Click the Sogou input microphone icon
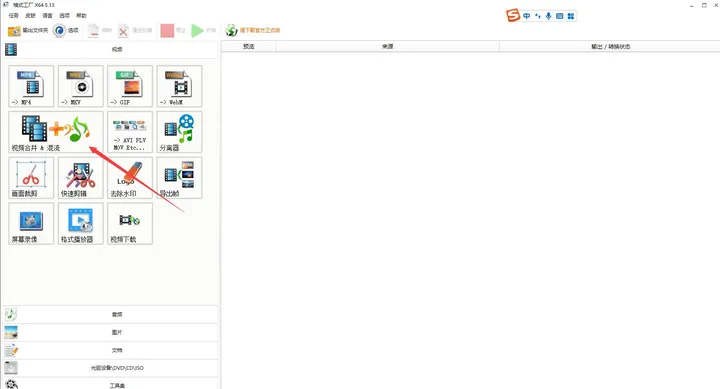Viewport: 720px width, 389px height. (548, 16)
